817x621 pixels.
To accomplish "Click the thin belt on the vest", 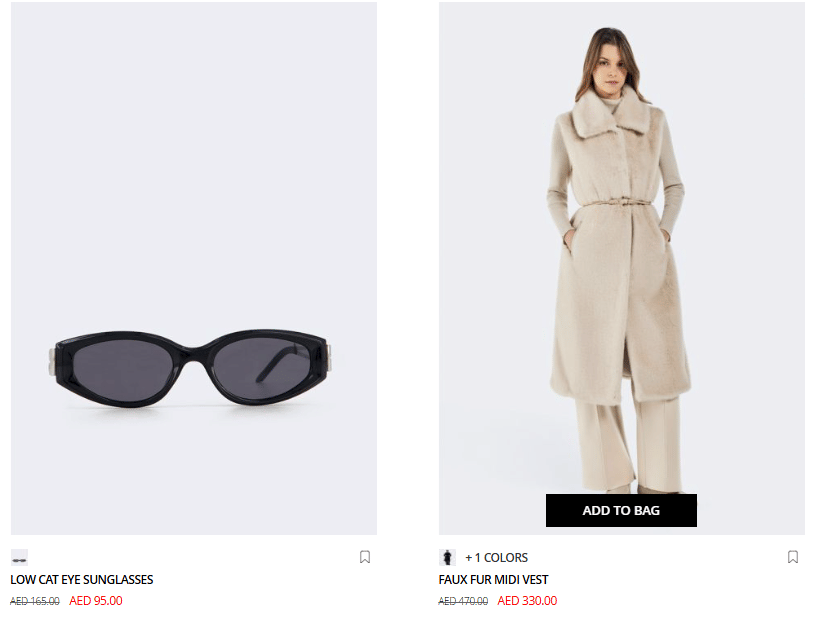I will (x=616, y=202).
